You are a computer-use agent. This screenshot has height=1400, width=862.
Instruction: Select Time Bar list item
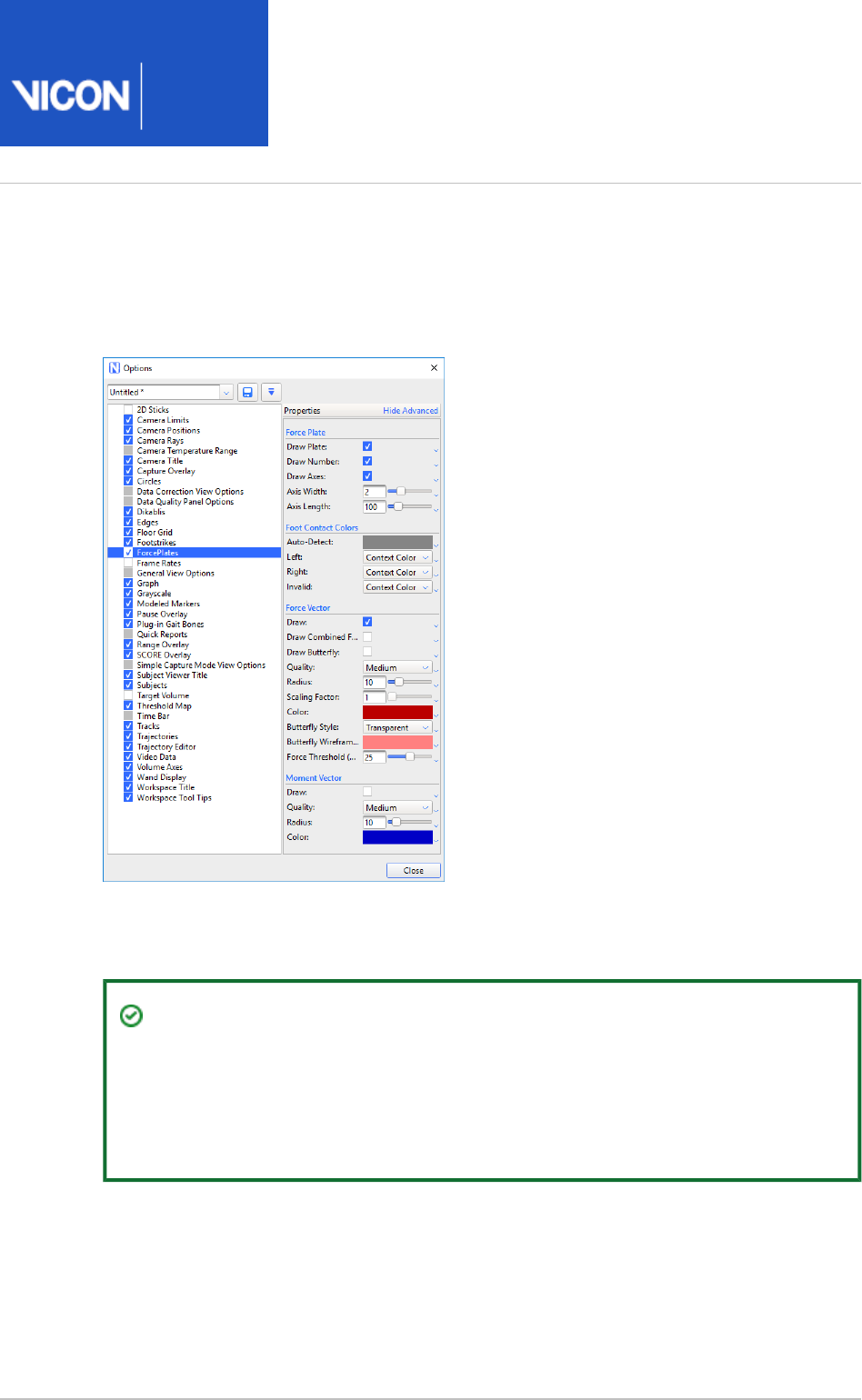pyautogui.click(x=153, y=716)
